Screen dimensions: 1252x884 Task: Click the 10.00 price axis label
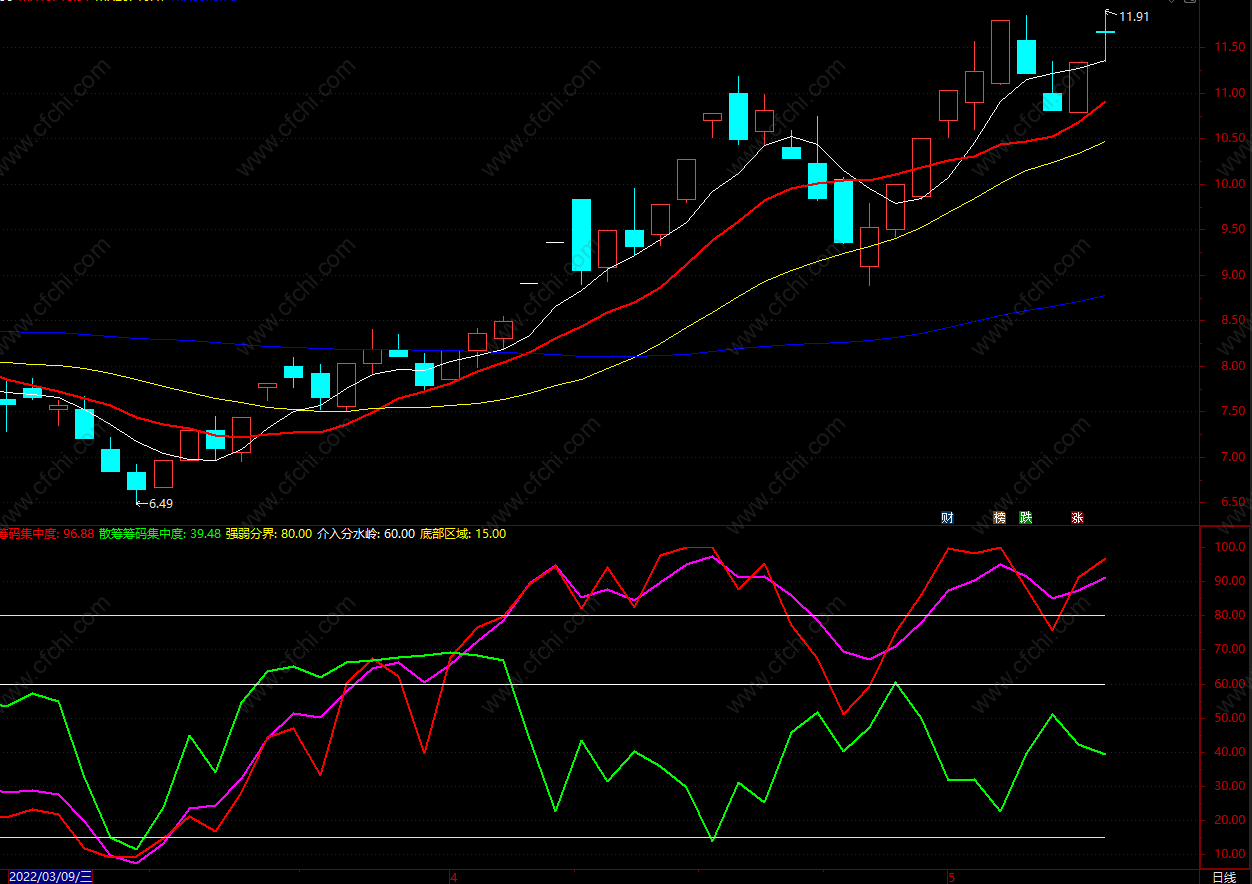click(1229, 184)
